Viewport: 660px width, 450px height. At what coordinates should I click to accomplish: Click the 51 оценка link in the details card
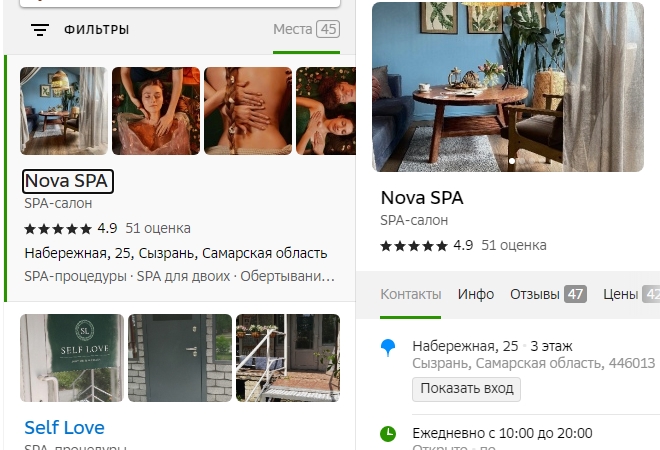514,245
